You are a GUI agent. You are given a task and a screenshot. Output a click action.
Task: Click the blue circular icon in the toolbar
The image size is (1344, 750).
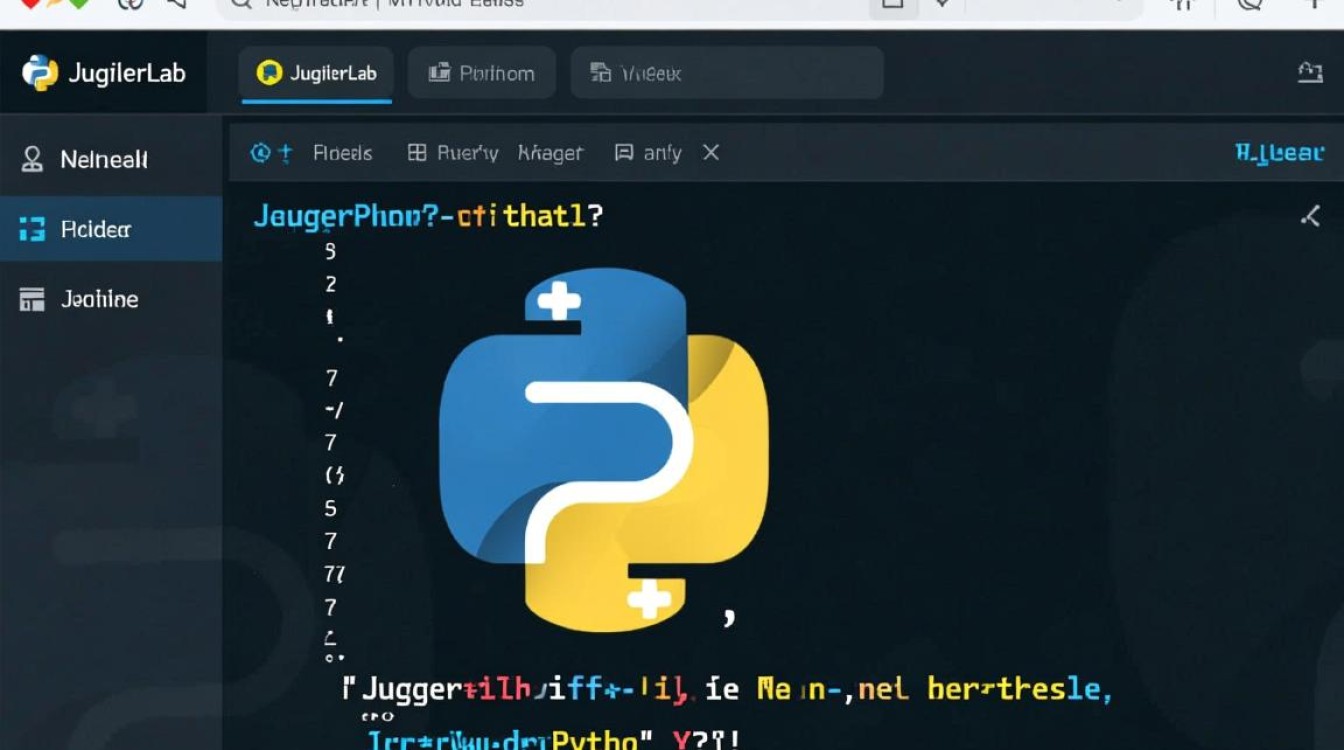[261, 152]
